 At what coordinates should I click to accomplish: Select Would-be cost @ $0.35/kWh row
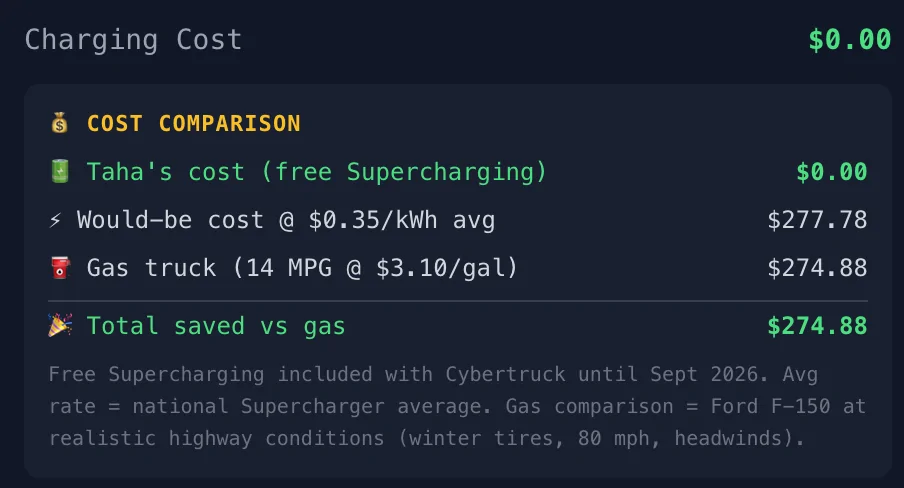(458, 220)
